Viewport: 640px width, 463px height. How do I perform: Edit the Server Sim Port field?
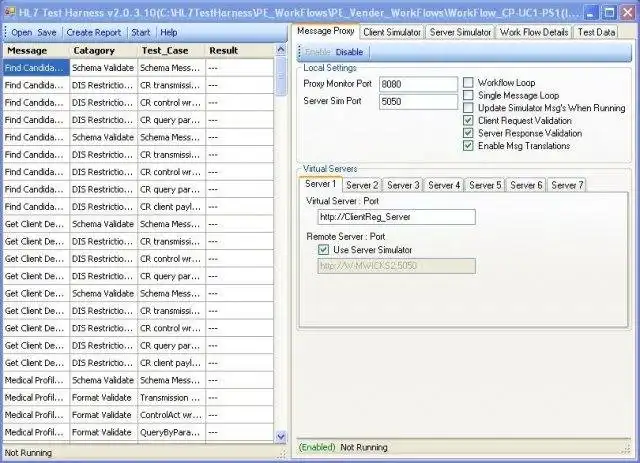tap(418, 102)
